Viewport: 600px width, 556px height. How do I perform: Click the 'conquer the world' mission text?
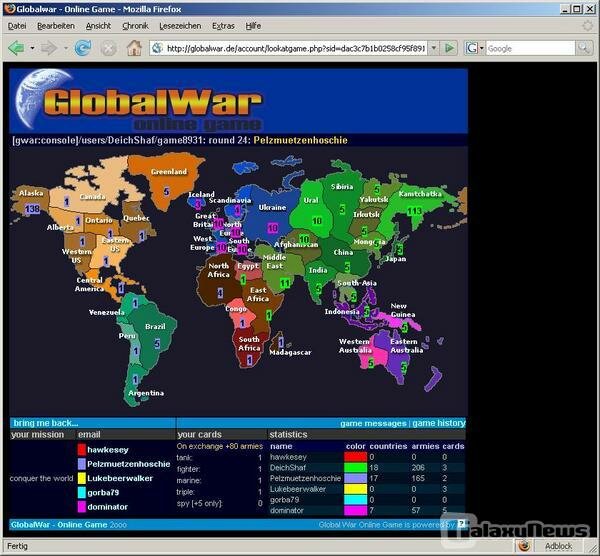point(41,478)
